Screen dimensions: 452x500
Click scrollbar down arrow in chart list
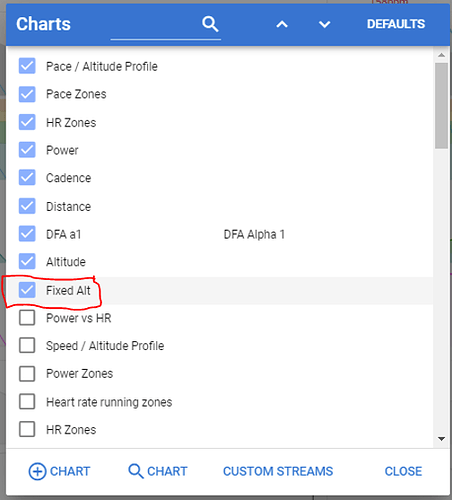tap(441, 439)
